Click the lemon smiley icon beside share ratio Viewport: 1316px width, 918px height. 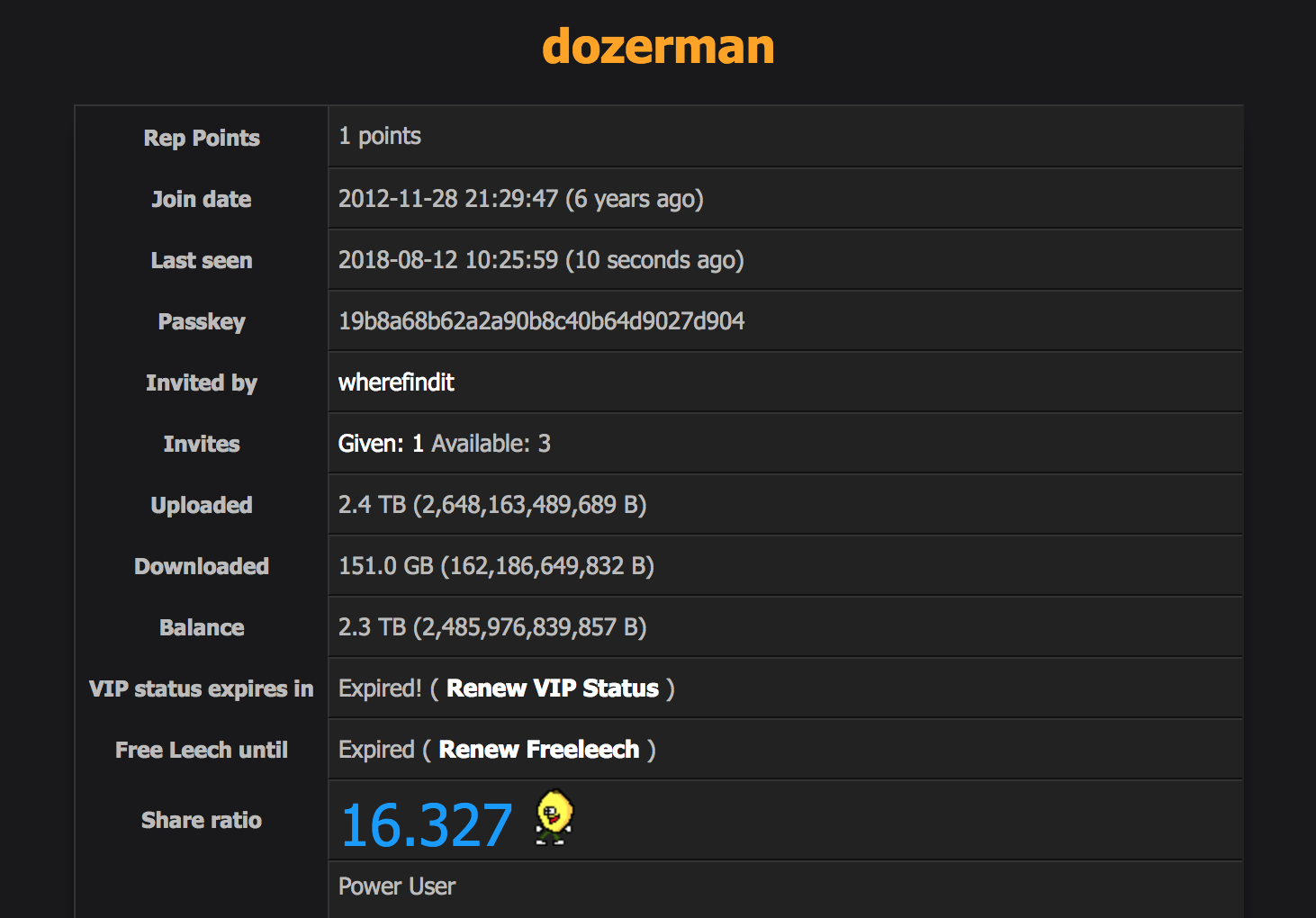[x=554, y=817]
